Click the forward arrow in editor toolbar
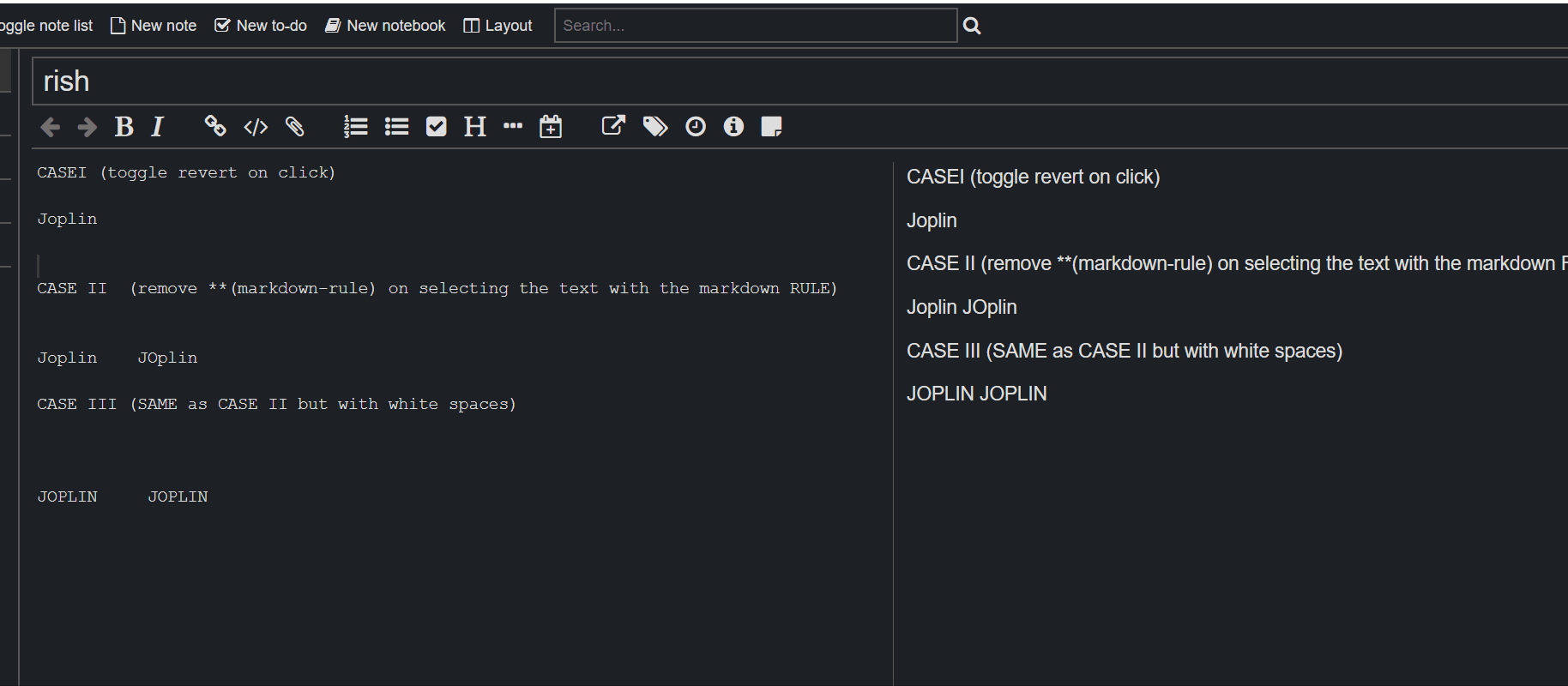Image resolution: width=1568 pixels, height=686 pixels. [x=87, y=127]
